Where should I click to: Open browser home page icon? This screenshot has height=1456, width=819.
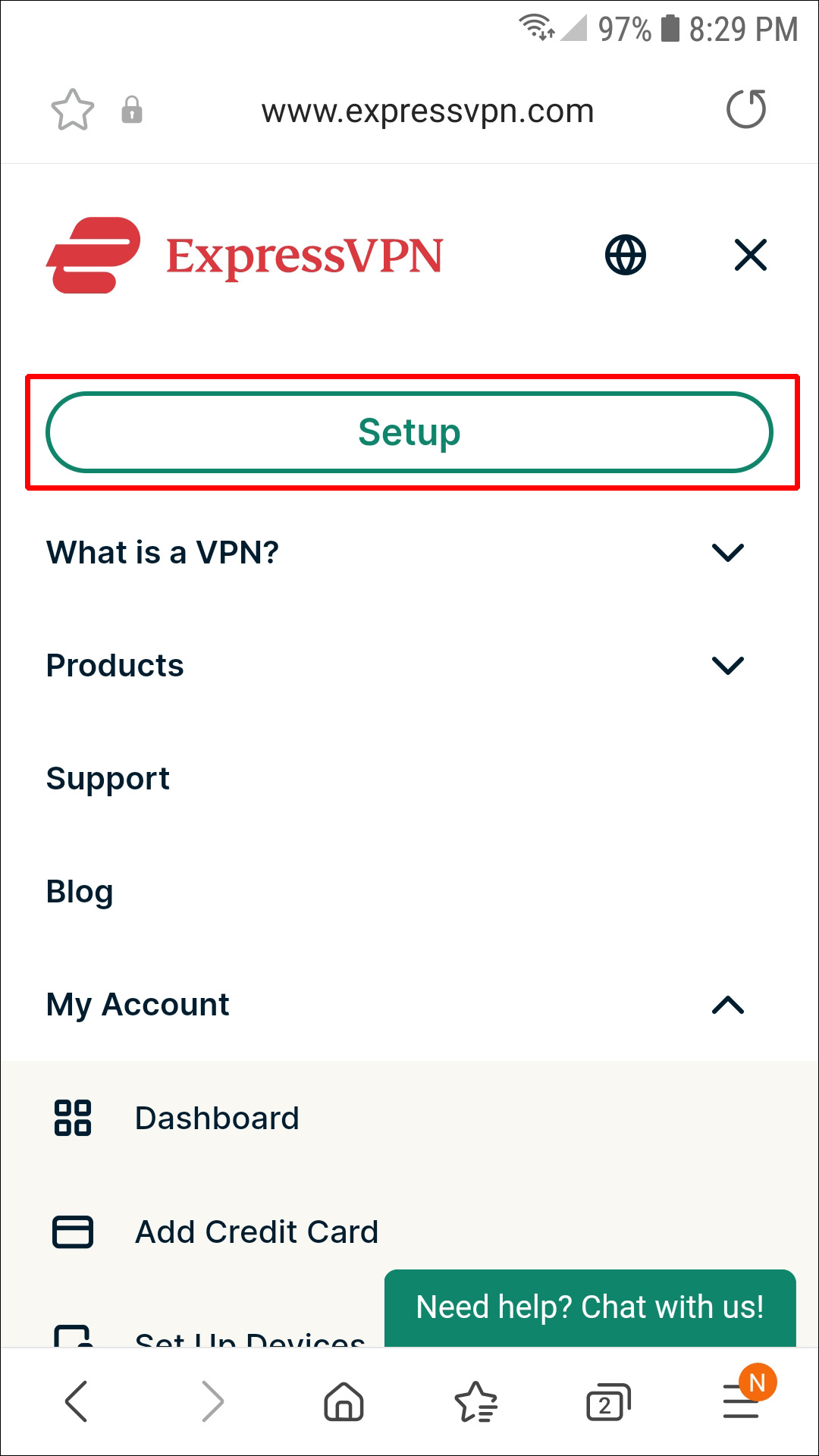(x=344, y=1401)
